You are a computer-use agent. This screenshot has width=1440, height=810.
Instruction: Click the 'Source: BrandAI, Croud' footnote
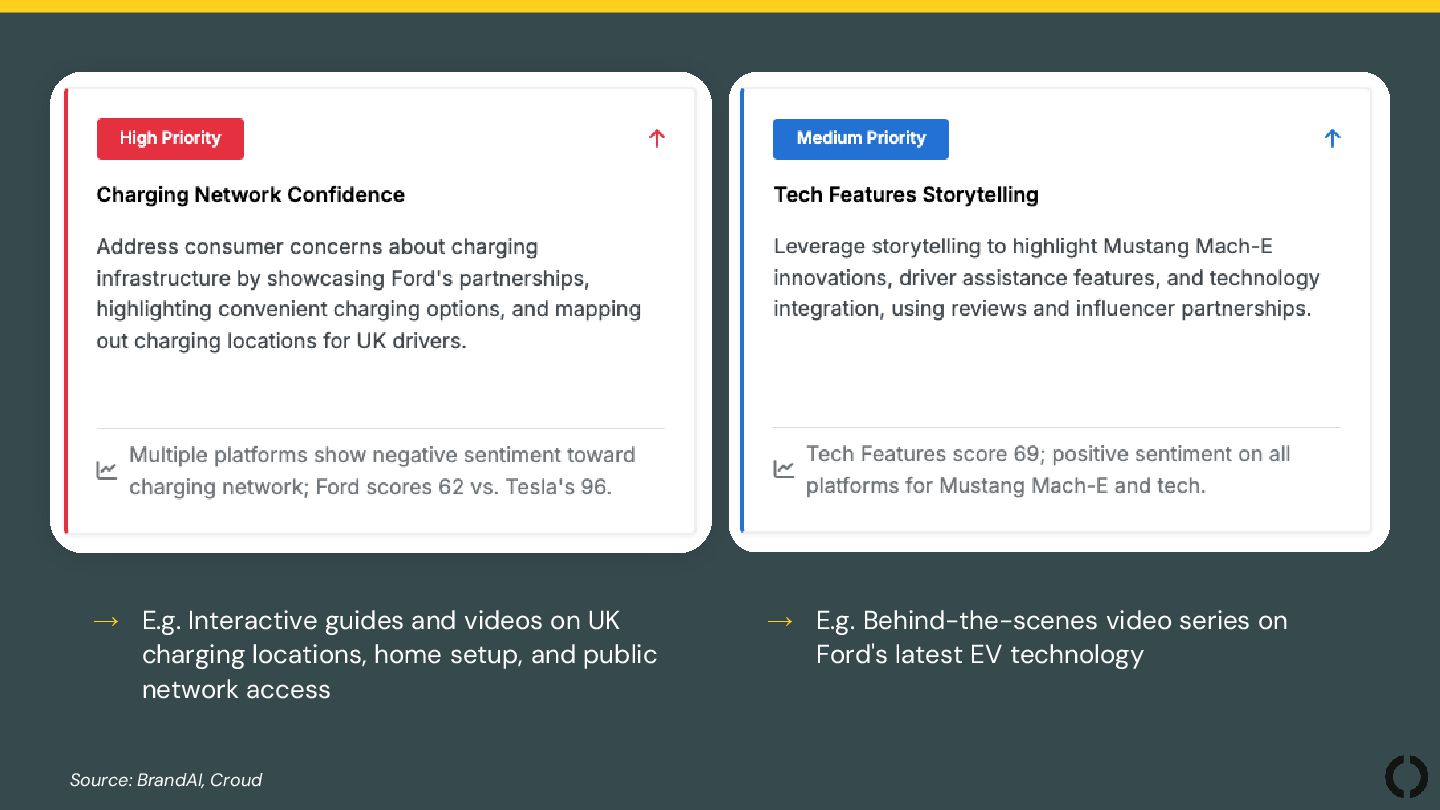point(166,780)
